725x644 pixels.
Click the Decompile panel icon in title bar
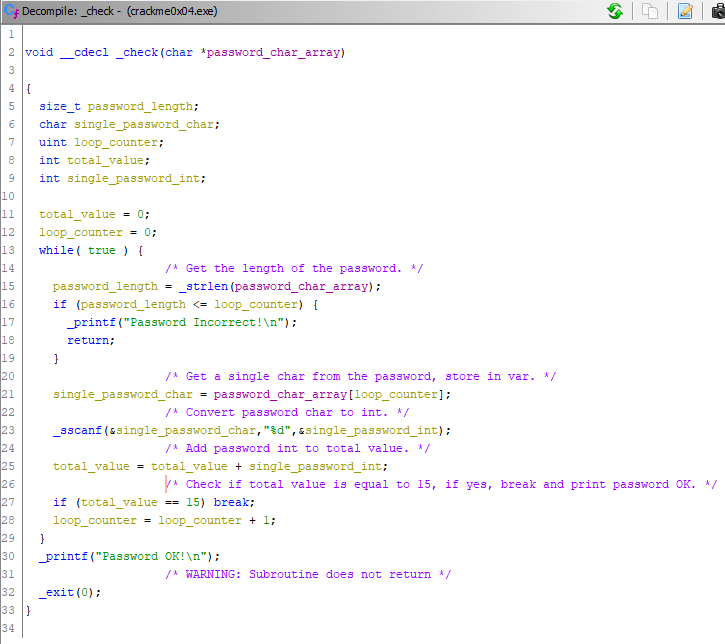coord(11,11)
